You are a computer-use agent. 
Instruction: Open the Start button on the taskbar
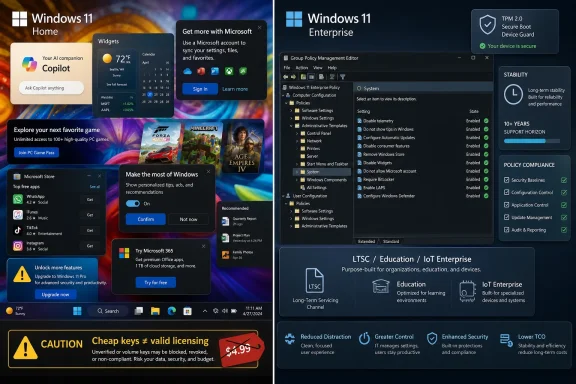(77, 311)
